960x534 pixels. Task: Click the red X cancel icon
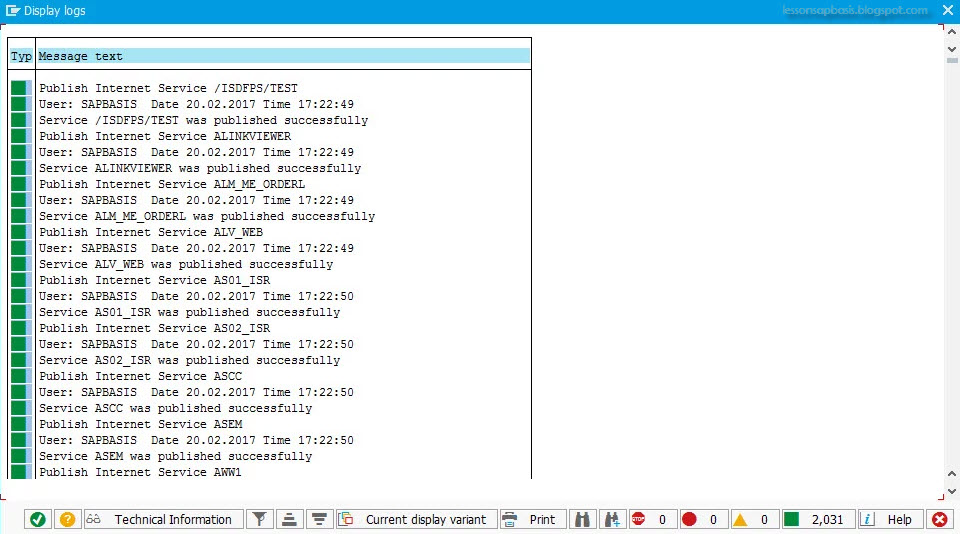939,519
